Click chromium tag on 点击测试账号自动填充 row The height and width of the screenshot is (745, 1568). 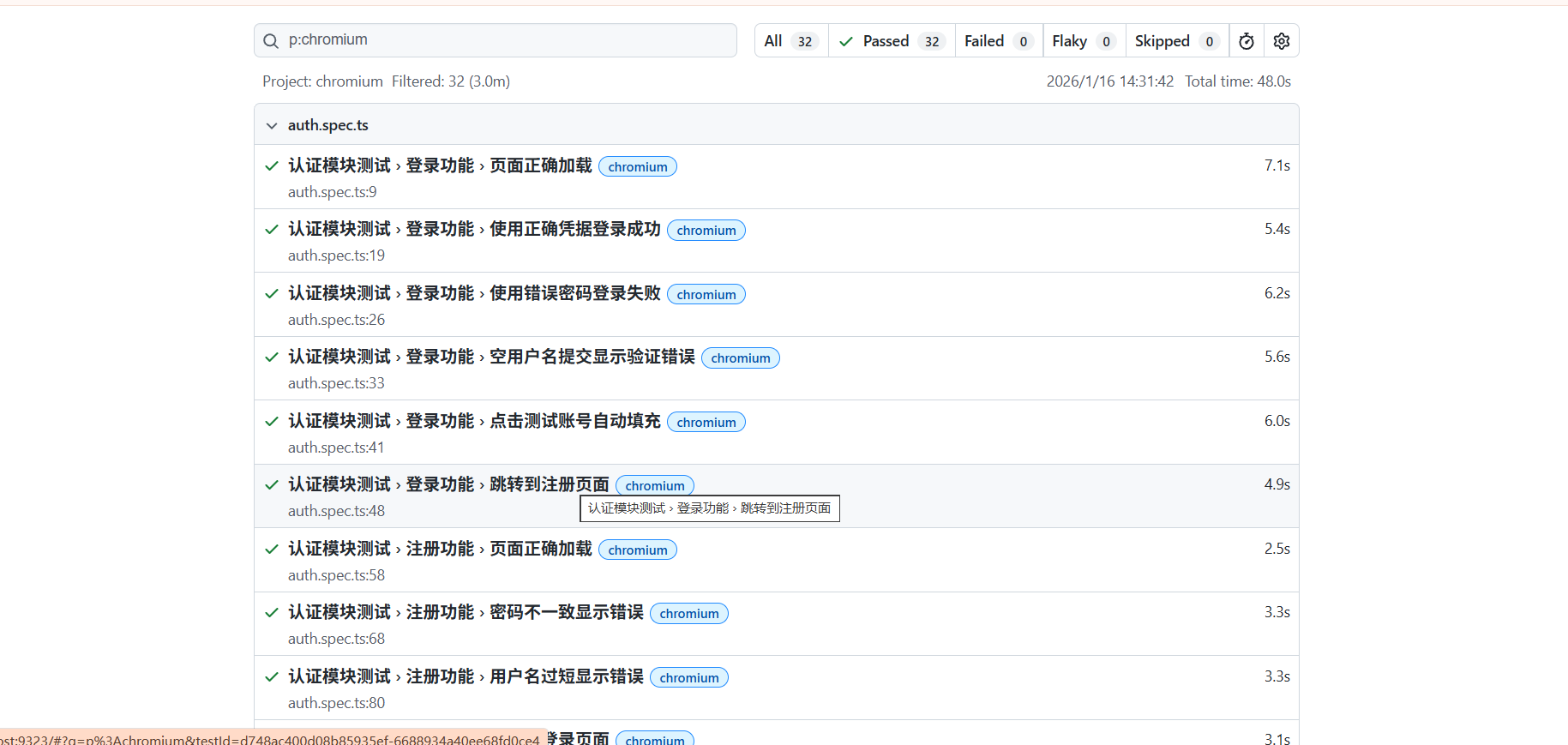(706, 422)
